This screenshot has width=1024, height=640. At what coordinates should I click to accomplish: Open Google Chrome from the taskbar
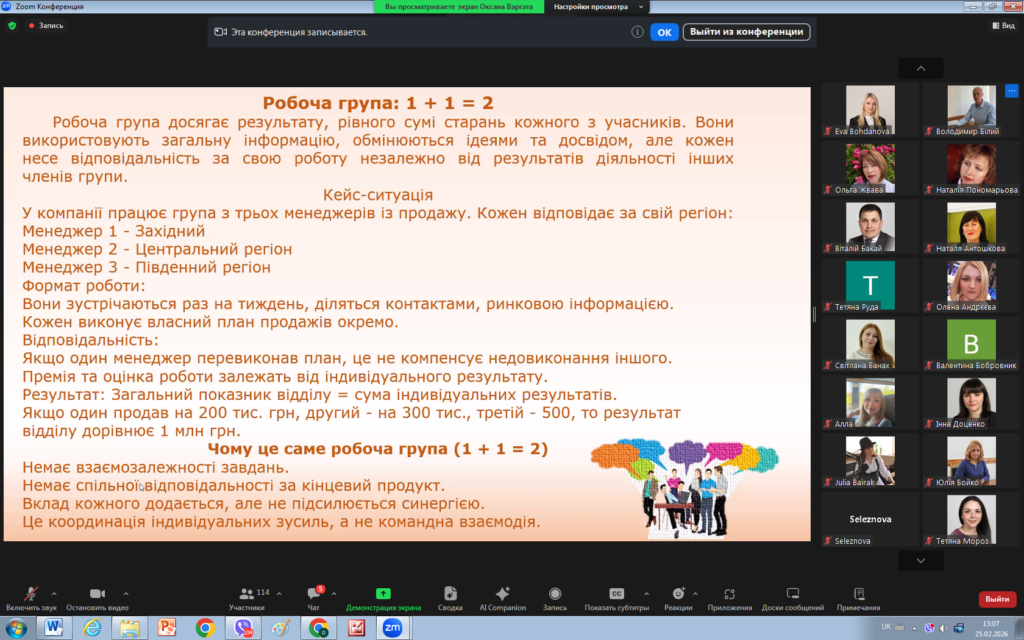point(205,627)
